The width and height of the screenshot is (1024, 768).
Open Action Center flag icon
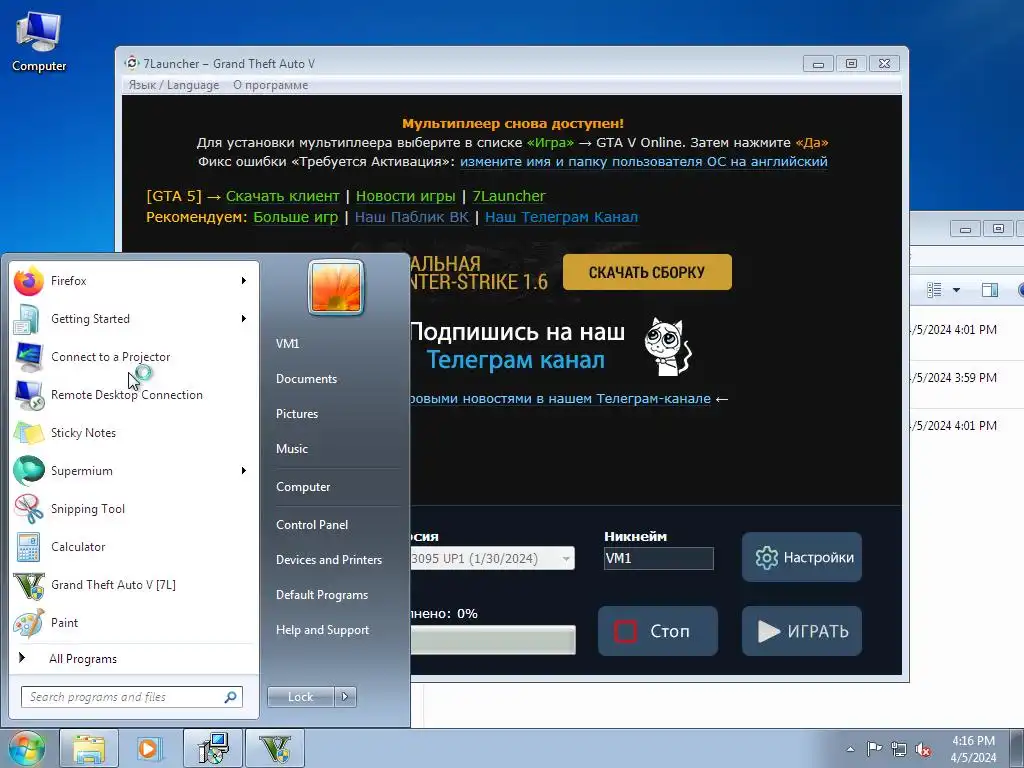(x=874, y=749)
